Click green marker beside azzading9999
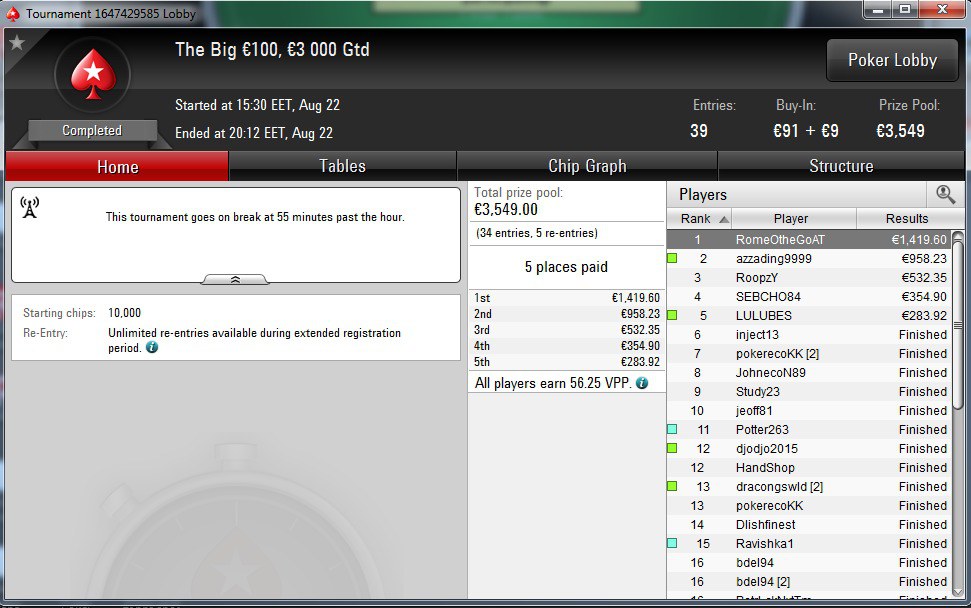 pyautogui.click(x=672, y=258)
